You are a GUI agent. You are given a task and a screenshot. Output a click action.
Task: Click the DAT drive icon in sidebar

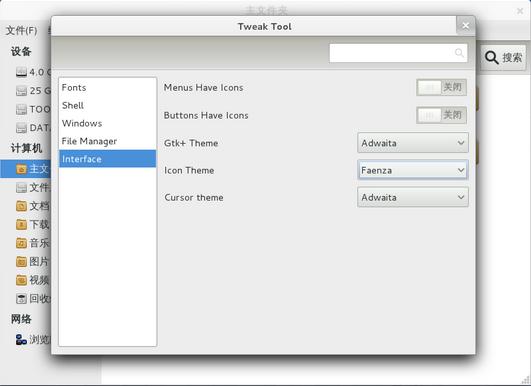click(x=21, y=128)
